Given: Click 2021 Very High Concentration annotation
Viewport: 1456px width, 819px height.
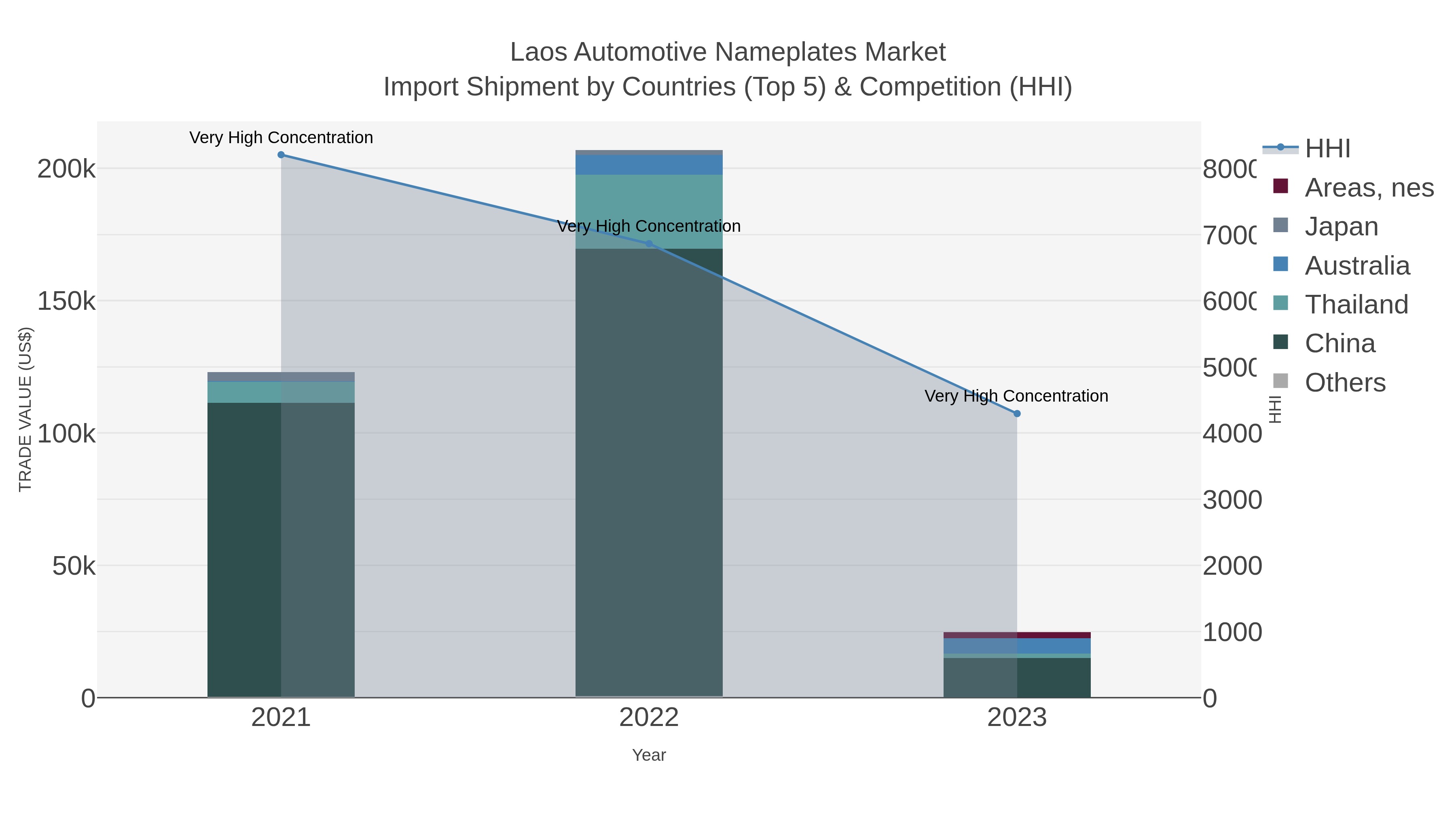Looking at the screenshot, I should click(x=281, y=138).
